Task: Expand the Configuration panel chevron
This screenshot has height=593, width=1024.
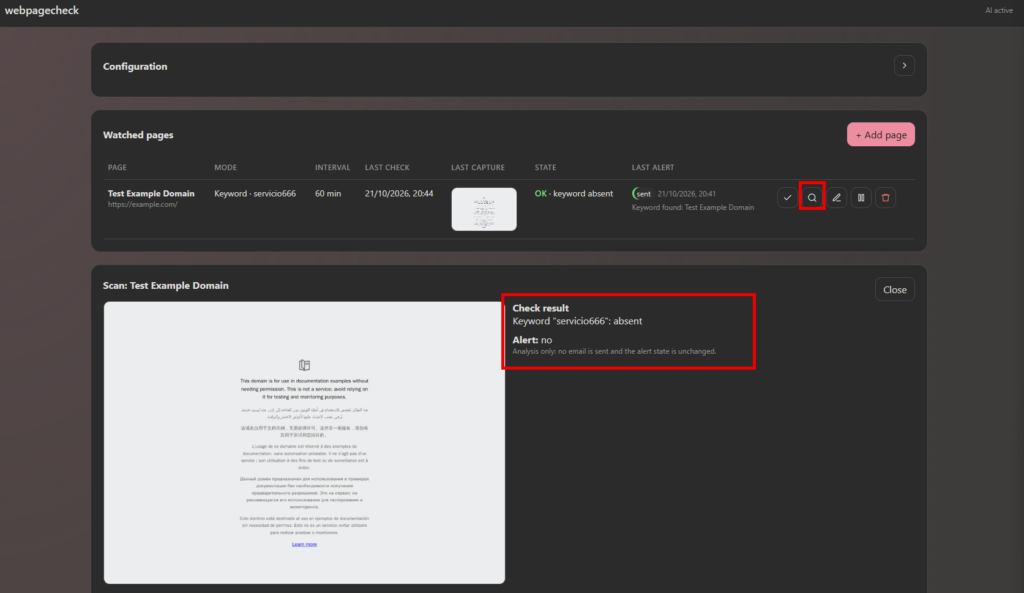Action: click(904, 65)
